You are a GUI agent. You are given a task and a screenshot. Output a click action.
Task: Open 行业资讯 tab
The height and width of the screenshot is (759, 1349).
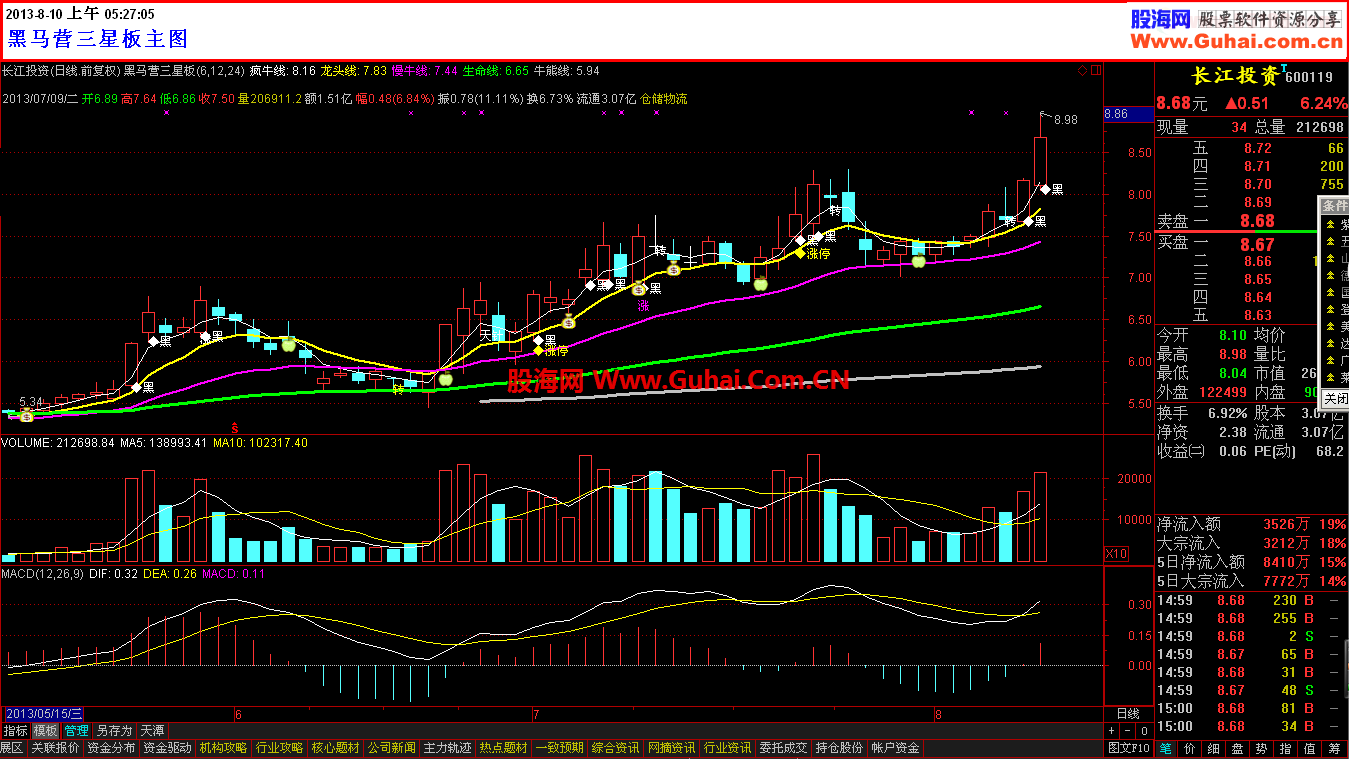coord(727,748)
